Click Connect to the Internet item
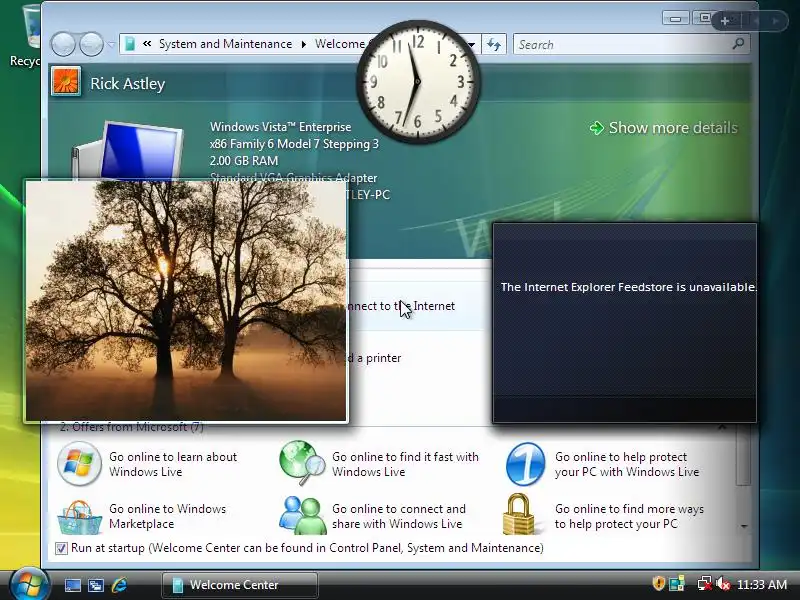 (401, 306)
